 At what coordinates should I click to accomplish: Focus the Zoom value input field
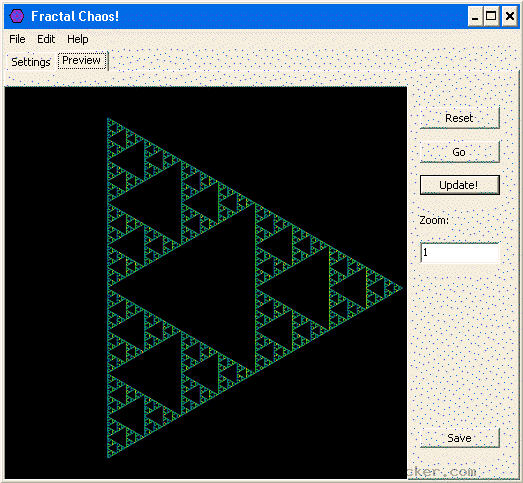460,253
